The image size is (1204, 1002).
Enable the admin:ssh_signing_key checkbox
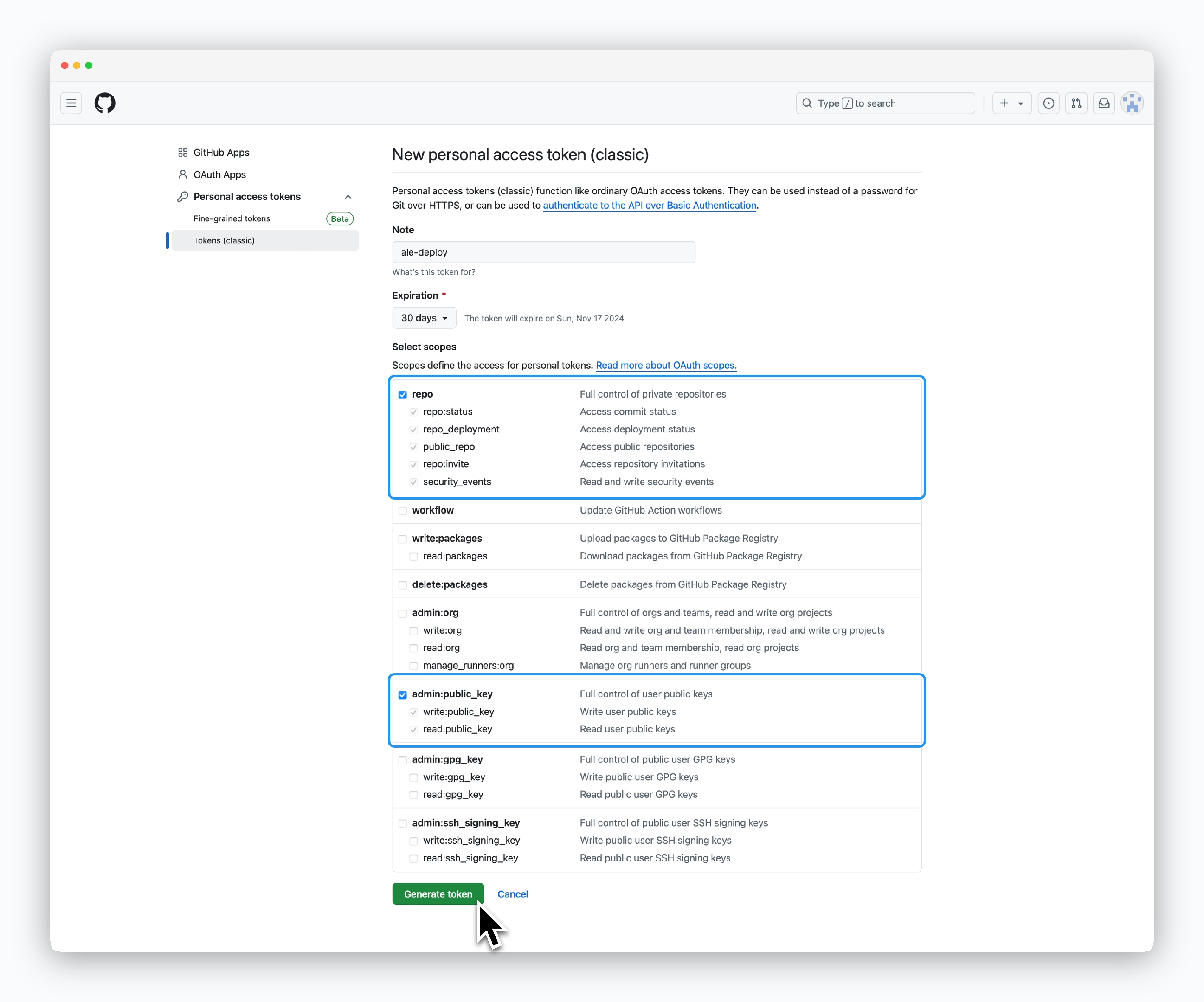pyautogui.click(x=402, y=823)
